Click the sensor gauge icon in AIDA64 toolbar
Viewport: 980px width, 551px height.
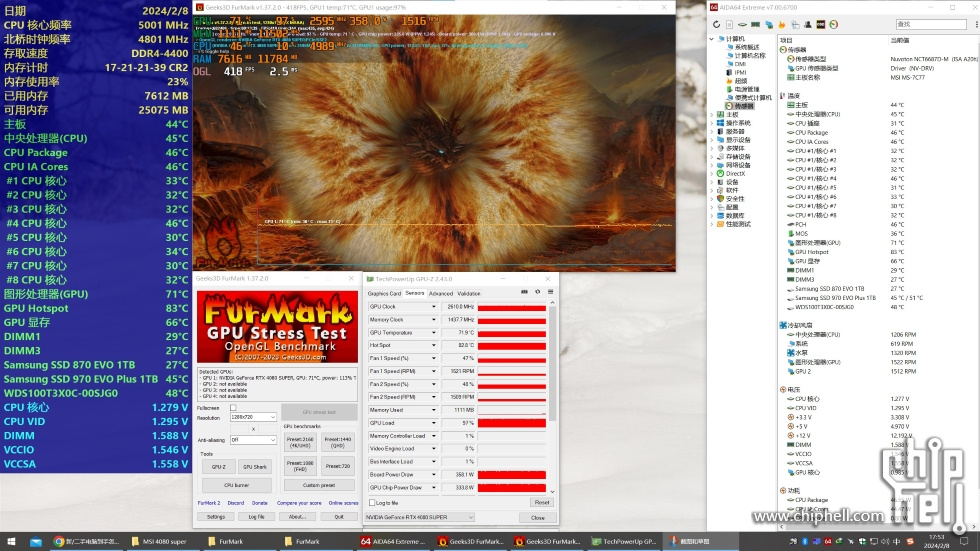click(834, 24)
